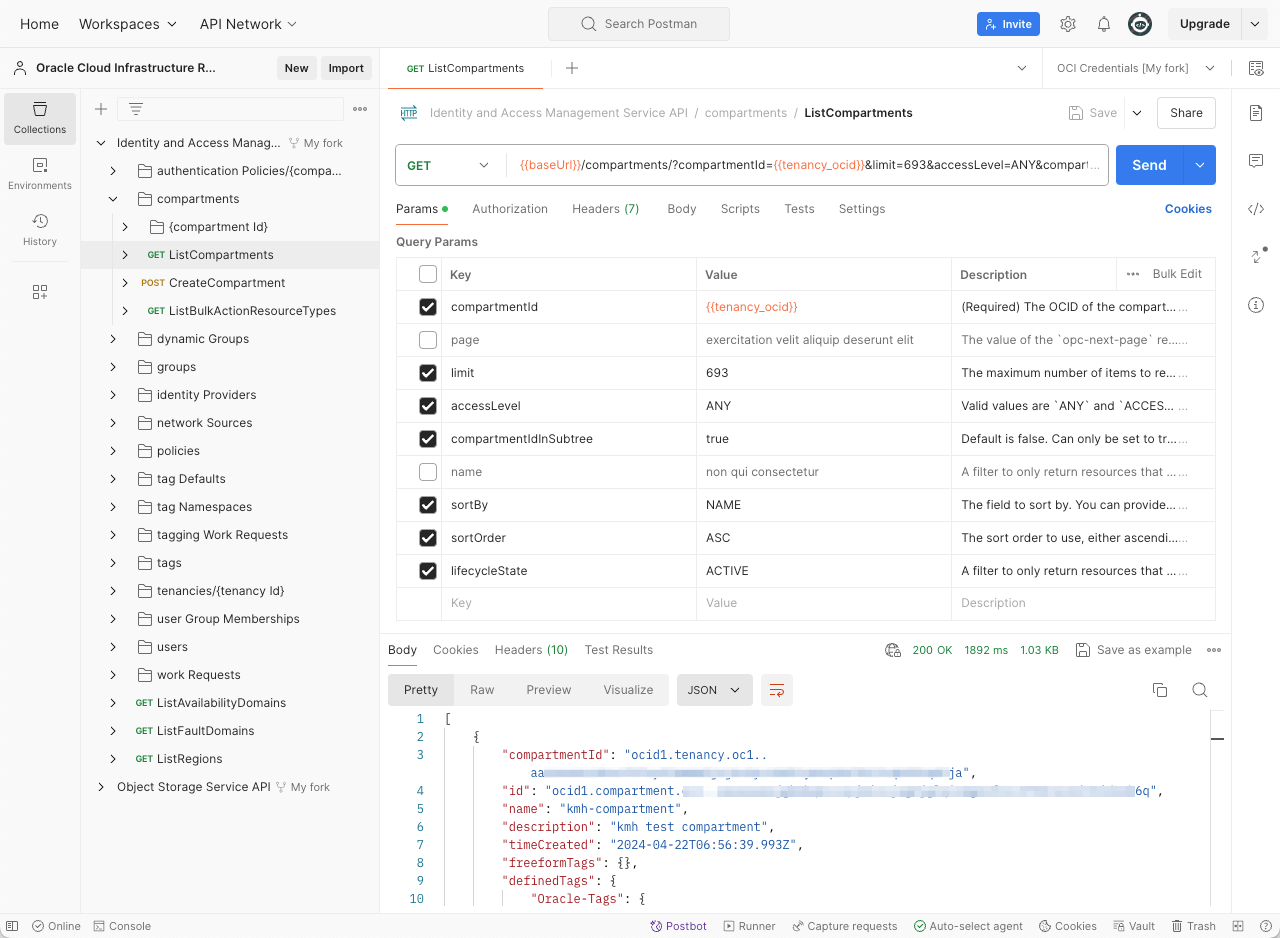The image size is (1280, 938).
Task: Open the request Info icon in right sidebar
Action: pyautogui.click(x=1256, y=305)
